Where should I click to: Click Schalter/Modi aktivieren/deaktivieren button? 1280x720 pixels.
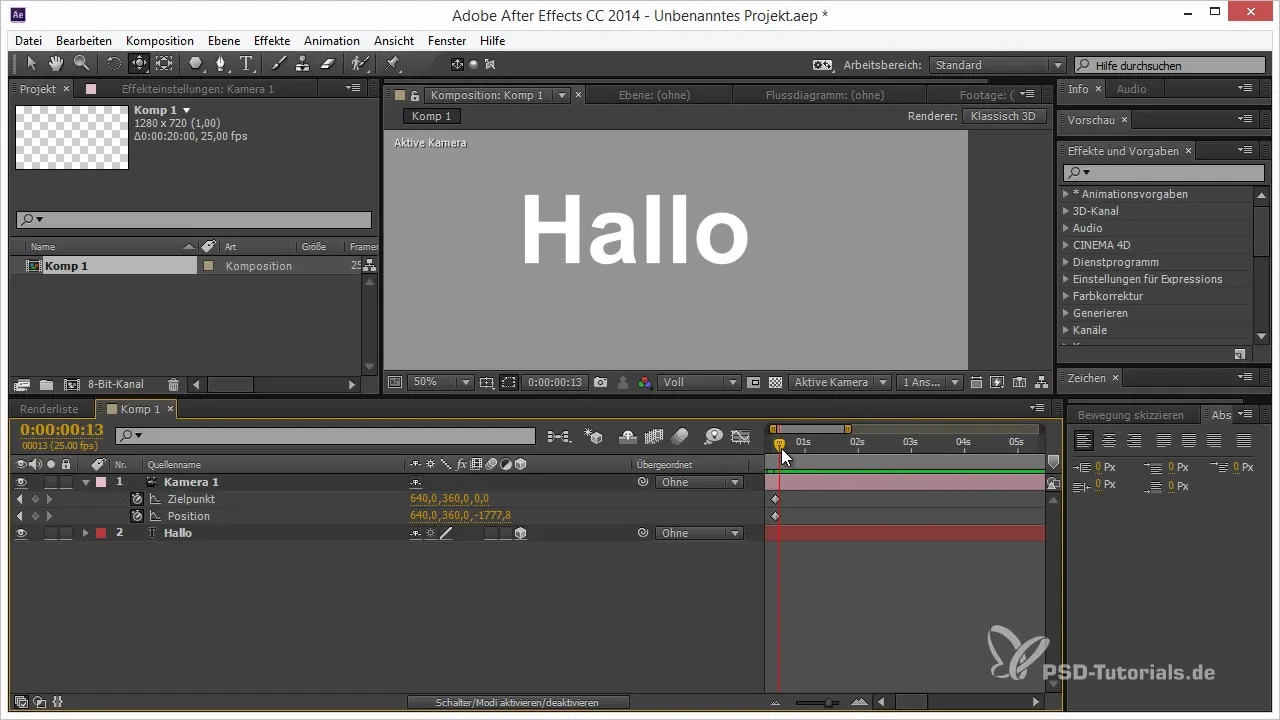[x=518, y=702]
